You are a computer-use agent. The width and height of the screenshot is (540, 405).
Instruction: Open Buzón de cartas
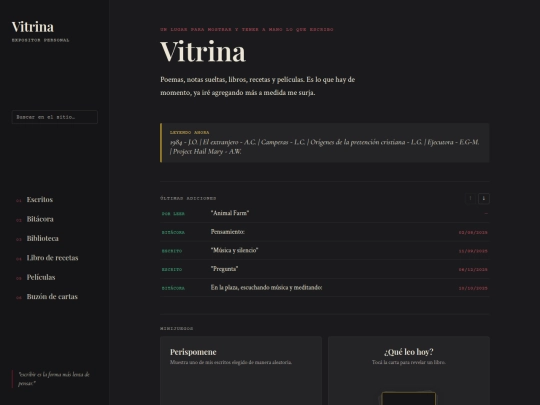52,297
